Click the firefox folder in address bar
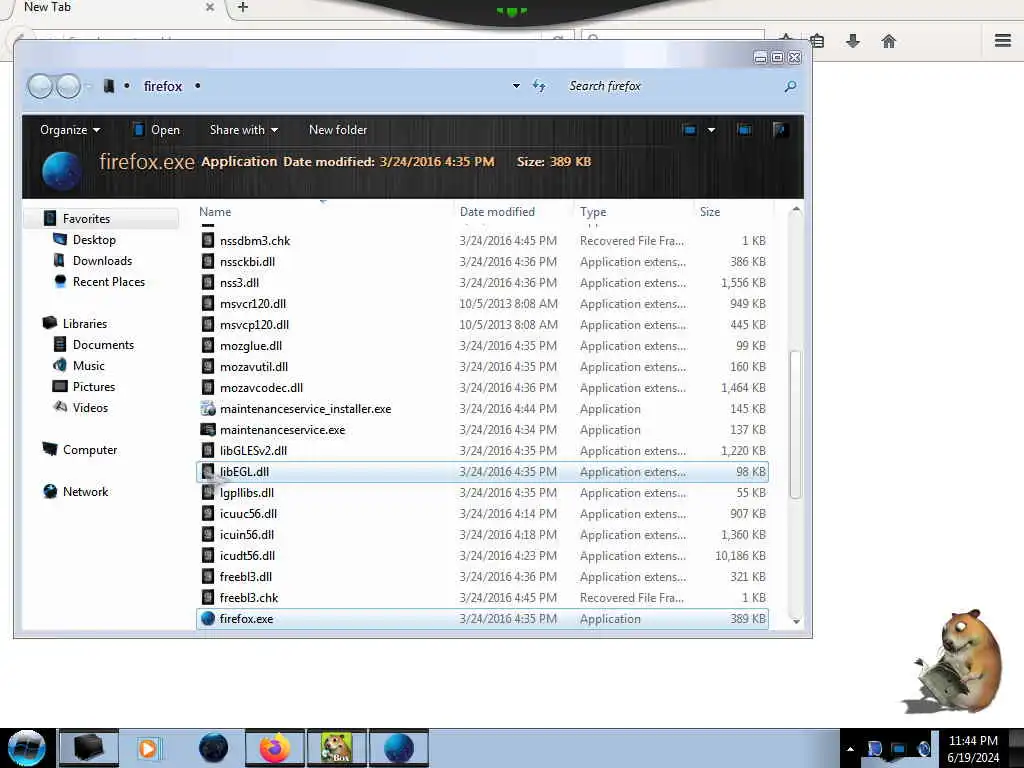Image resolution: width=1024 pixels, height=768 pixels. 163,86
